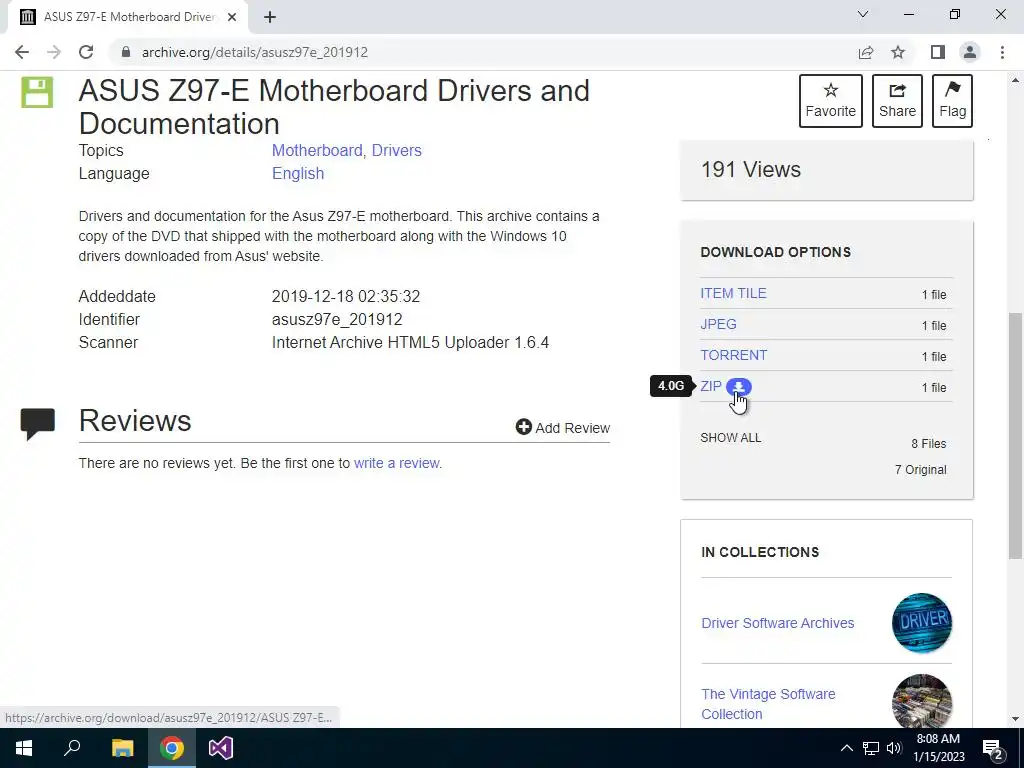This screenshot has width=1024, height=768.
Task: Open the Drivers topic link
Action: 396,150
